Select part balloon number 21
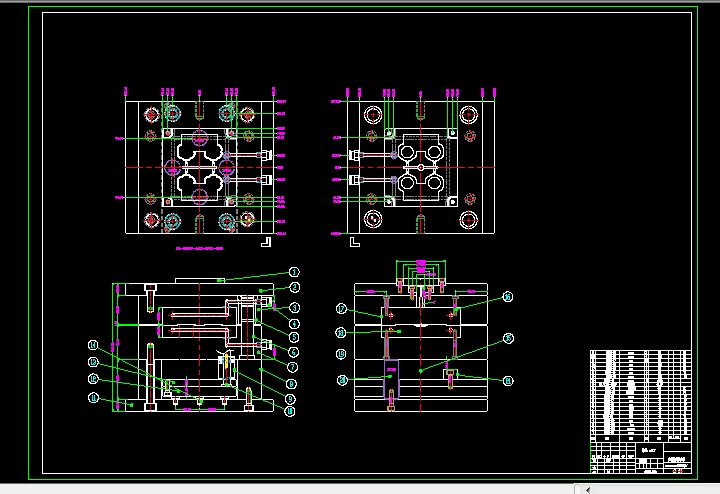 pos(508,381)
